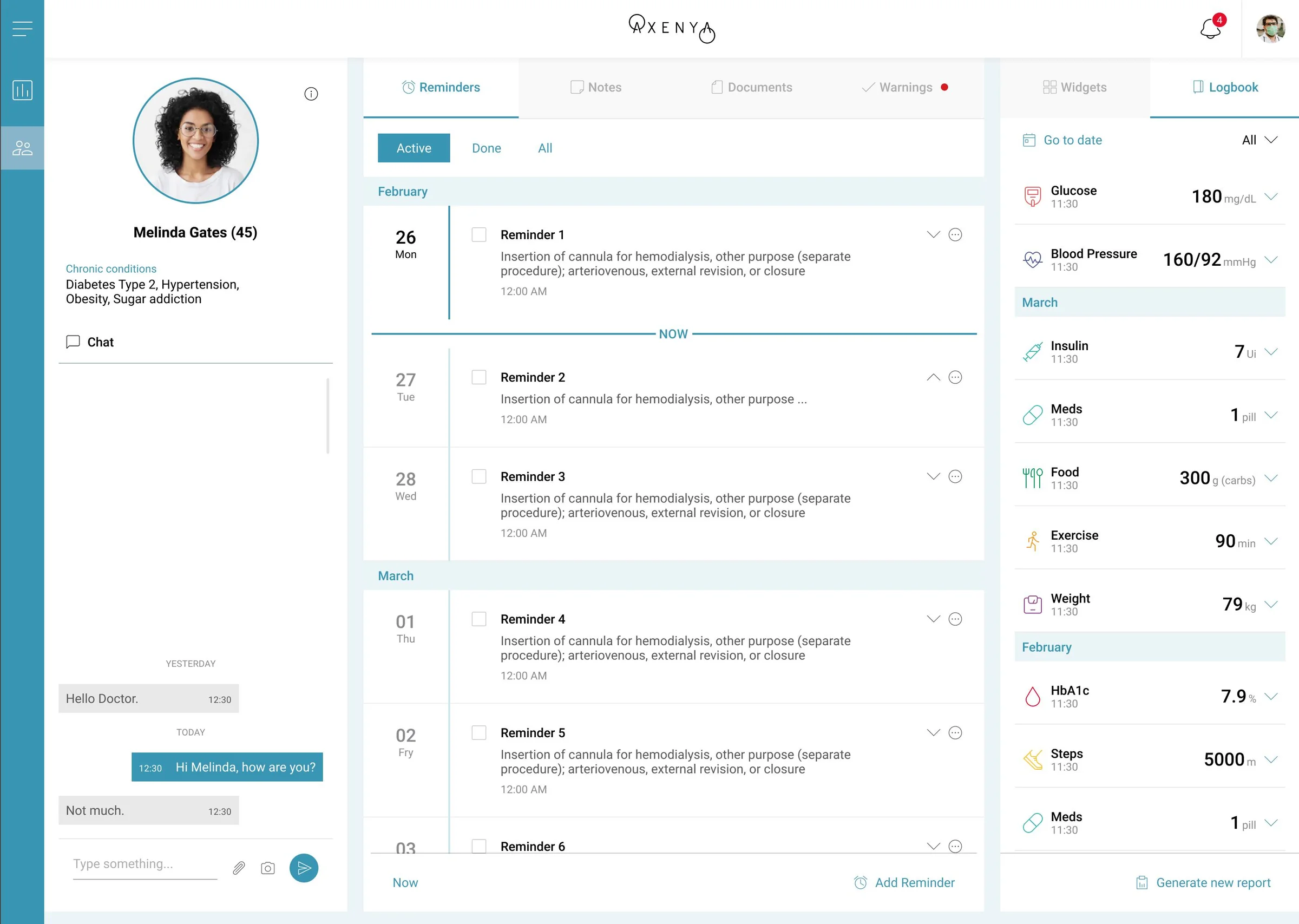1299x924 pixels.
Task: Open the All filter dropdown in Logbook
Action: pyautogui.click(x=1259, y=140)
